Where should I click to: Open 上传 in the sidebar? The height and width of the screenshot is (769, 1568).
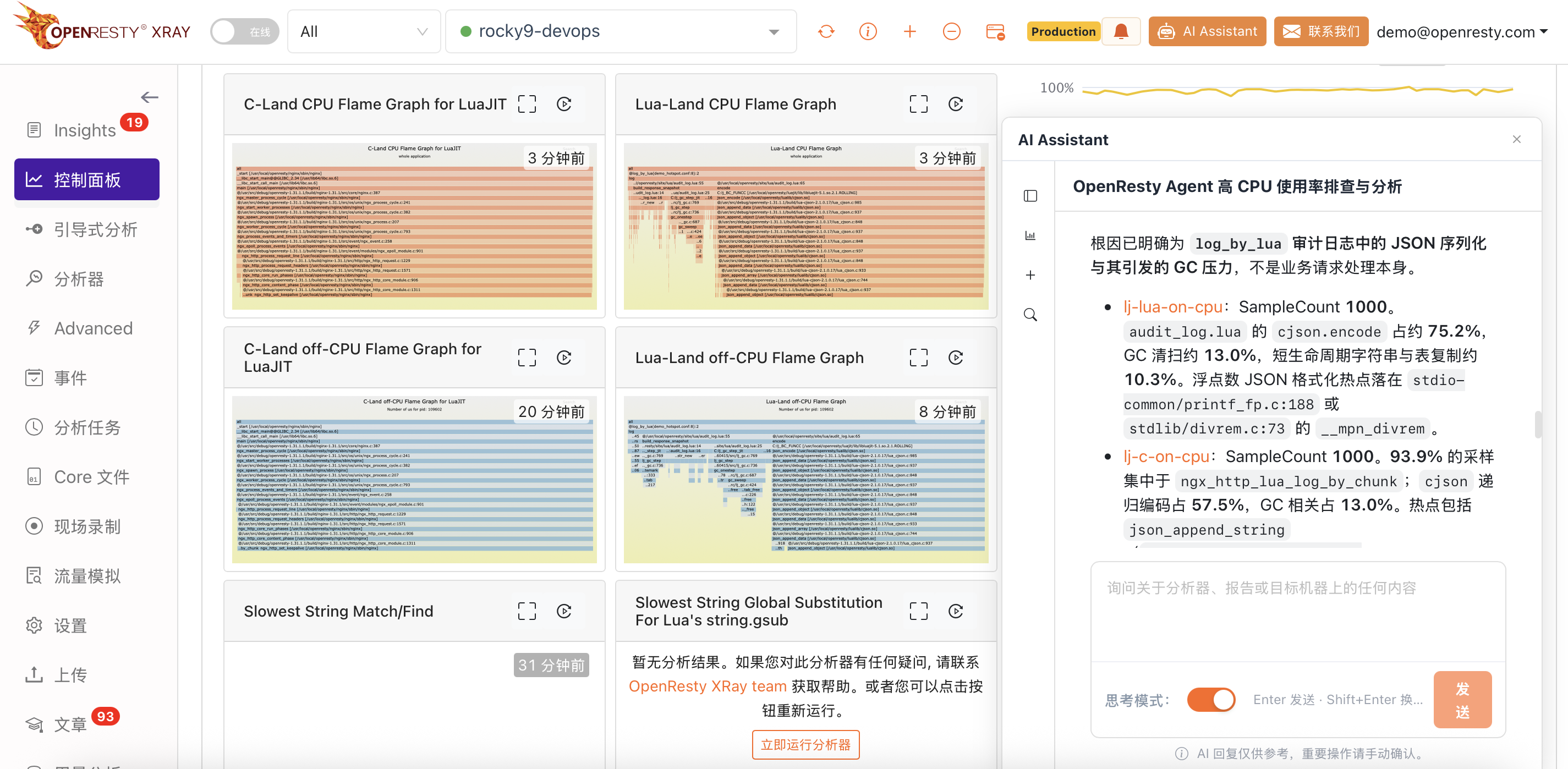(x=86, y=675)
